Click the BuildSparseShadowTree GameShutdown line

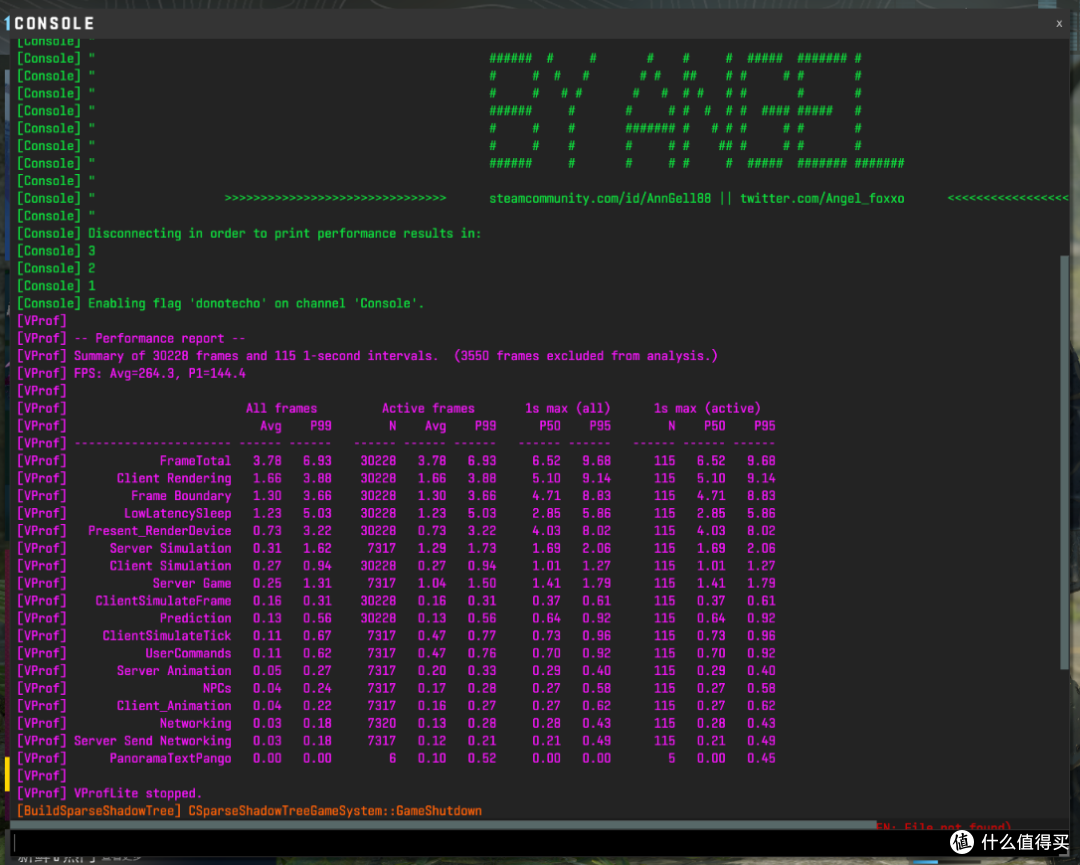(249, 811)
